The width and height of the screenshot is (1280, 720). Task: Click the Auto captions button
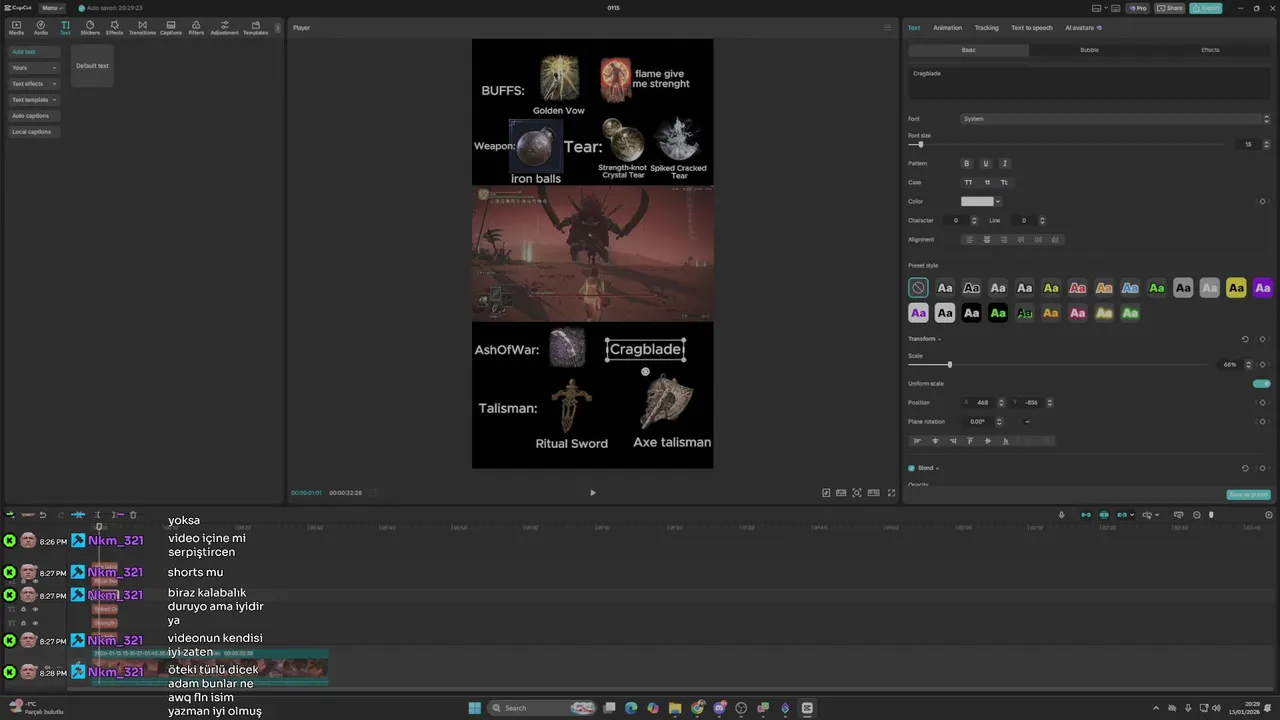click(34, 116)
